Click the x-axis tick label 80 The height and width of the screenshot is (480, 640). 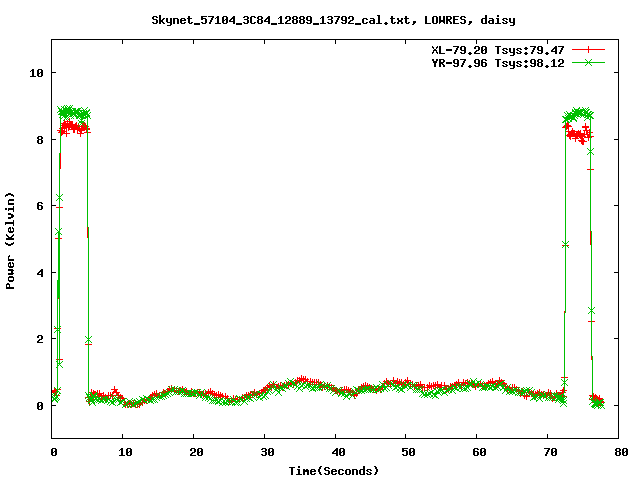[x=619, y=452]
